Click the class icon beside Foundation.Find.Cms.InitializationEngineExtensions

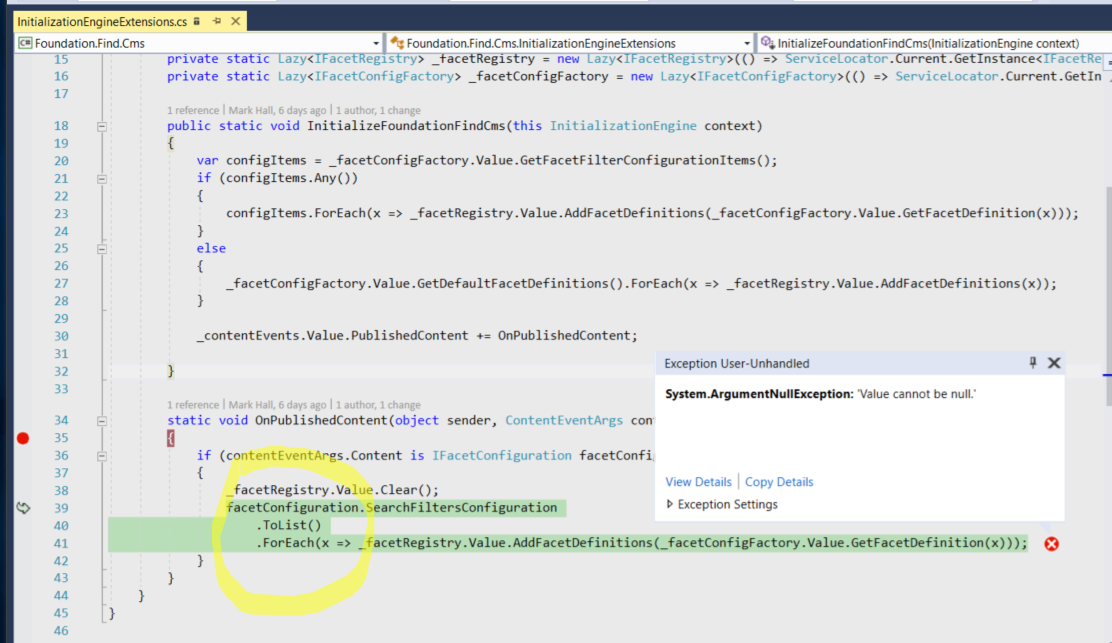pyautogui.click(x=395, y=43)
